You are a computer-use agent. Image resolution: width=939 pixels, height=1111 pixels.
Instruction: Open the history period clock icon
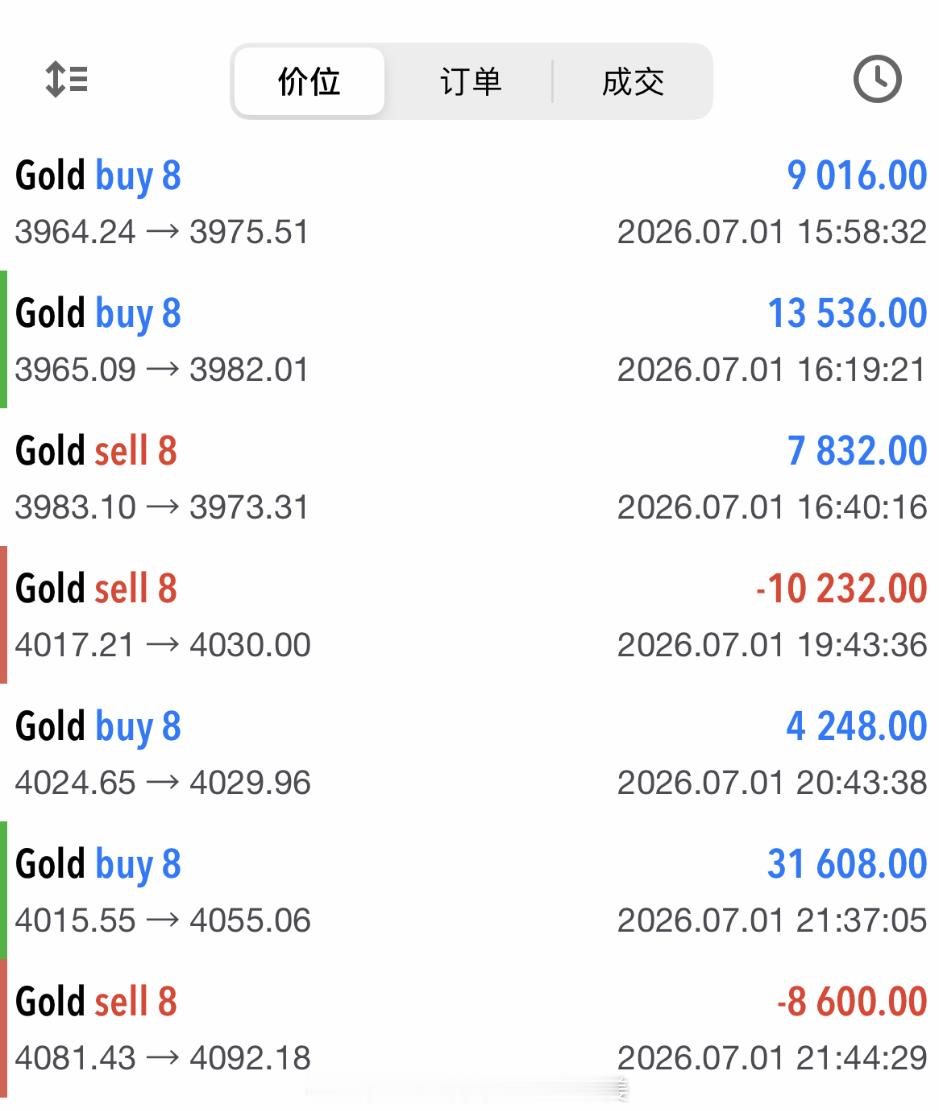pyautogui.click(x=877, y=79)
